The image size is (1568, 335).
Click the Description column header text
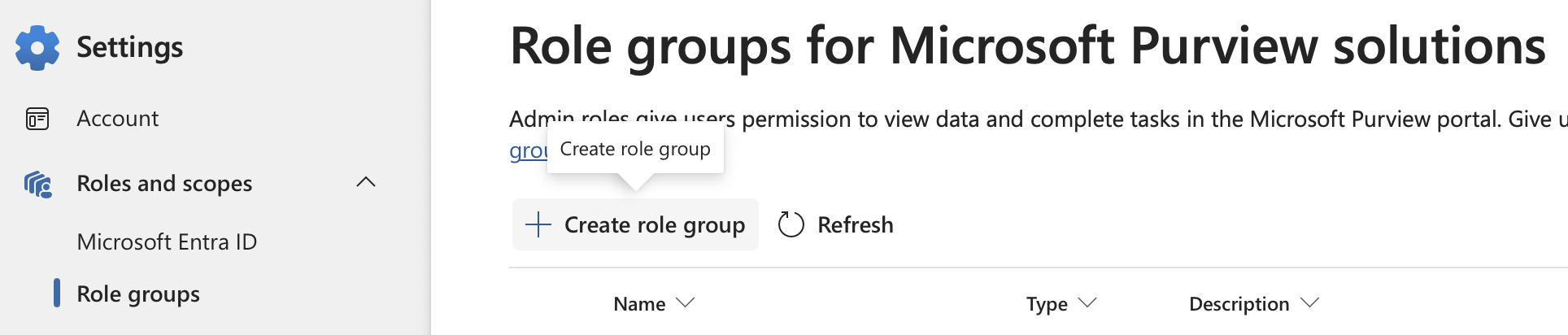(1239, 304)
